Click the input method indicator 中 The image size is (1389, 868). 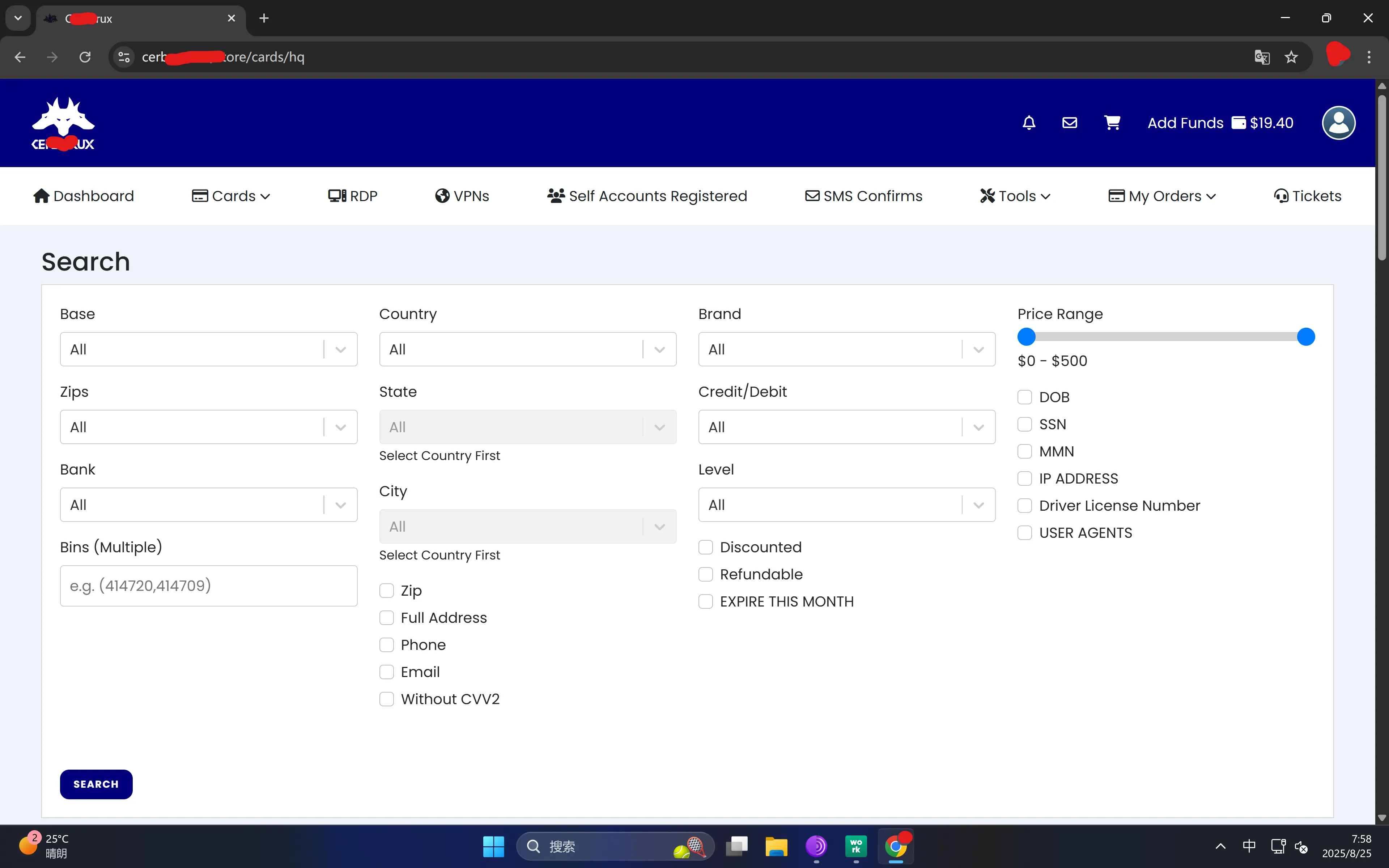tap(1249, 846)
